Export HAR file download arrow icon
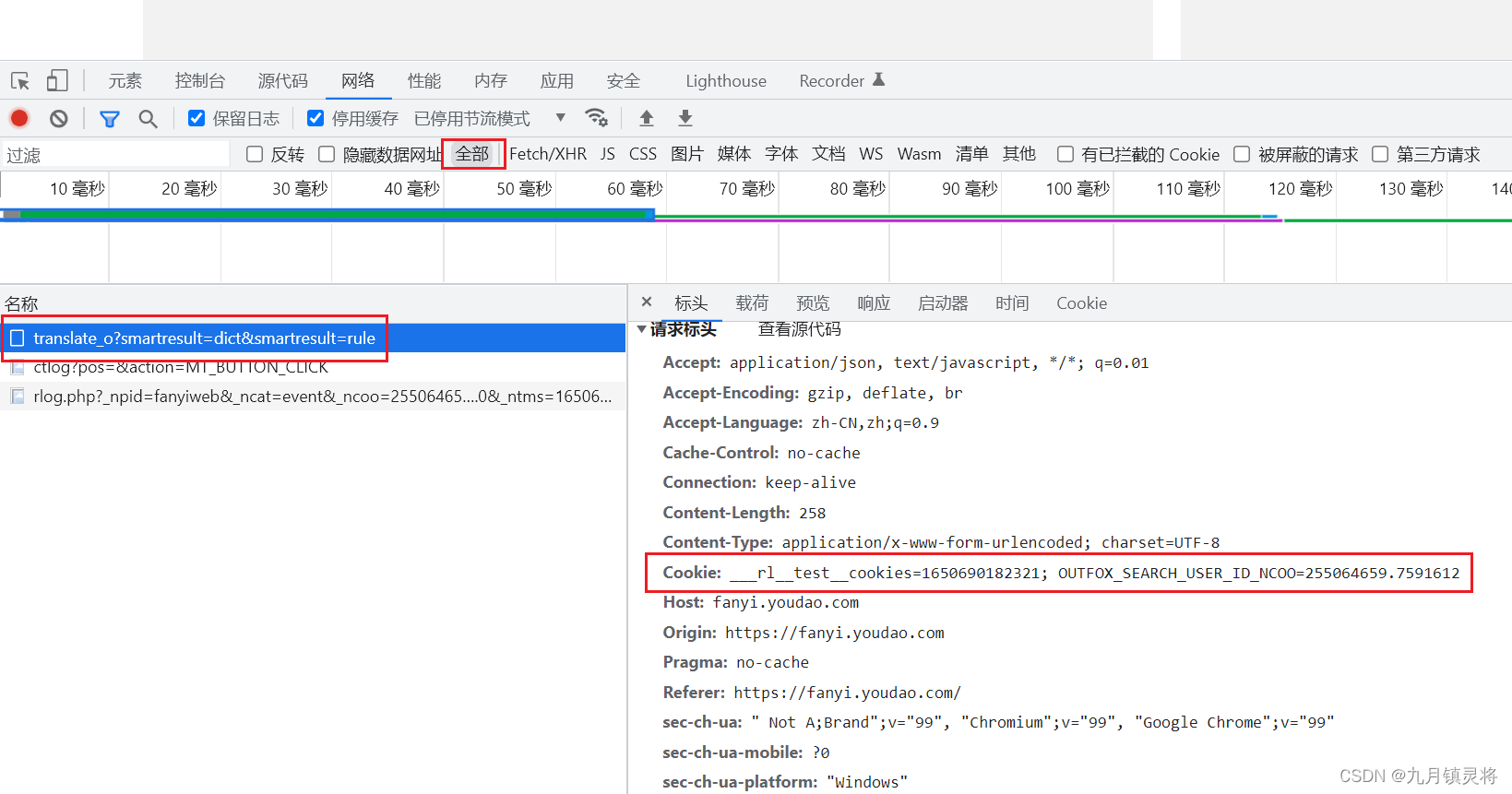The height and width of the screenshot is (794, 1512). [x=685, y=118]
